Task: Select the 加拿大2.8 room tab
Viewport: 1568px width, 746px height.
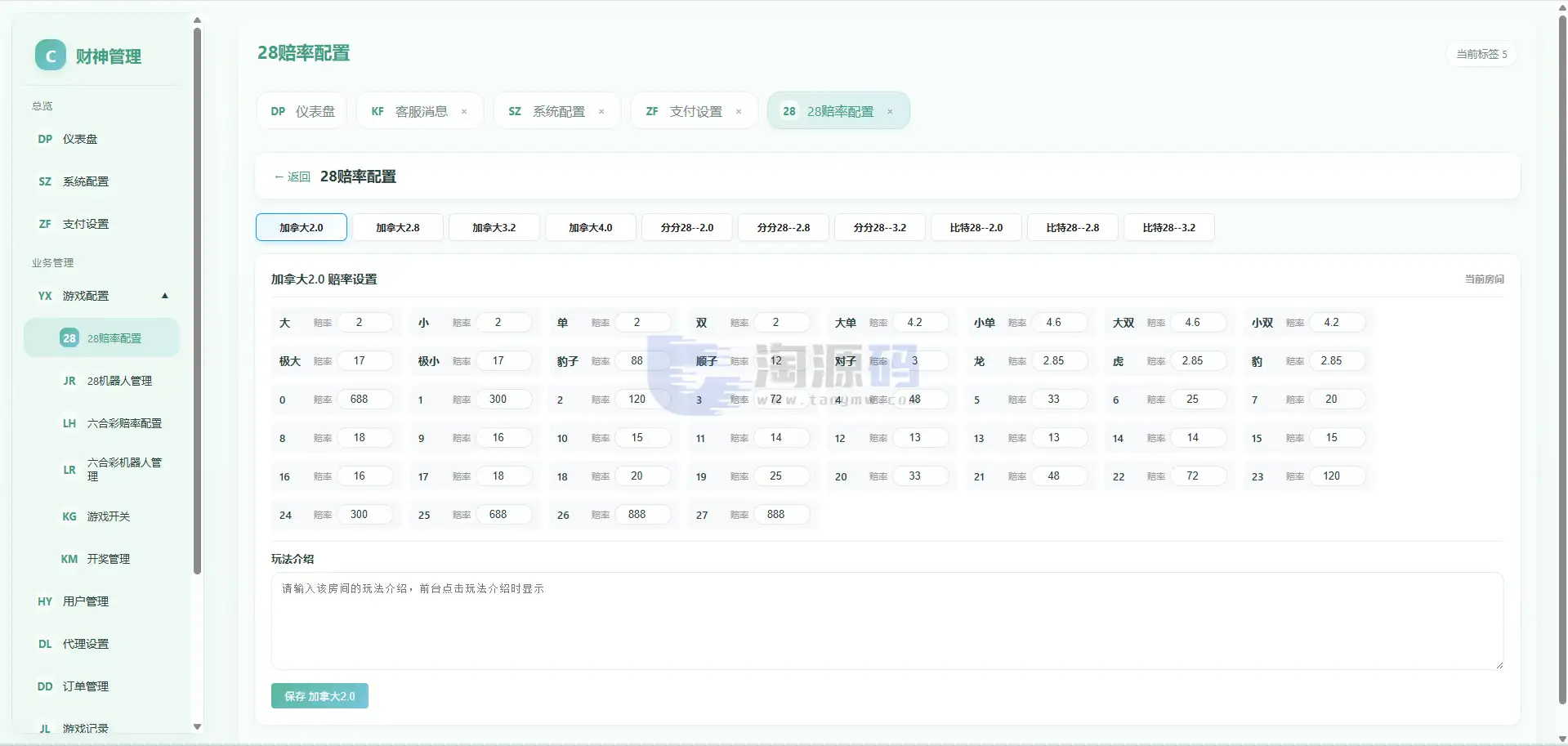Action: (398, 227)
